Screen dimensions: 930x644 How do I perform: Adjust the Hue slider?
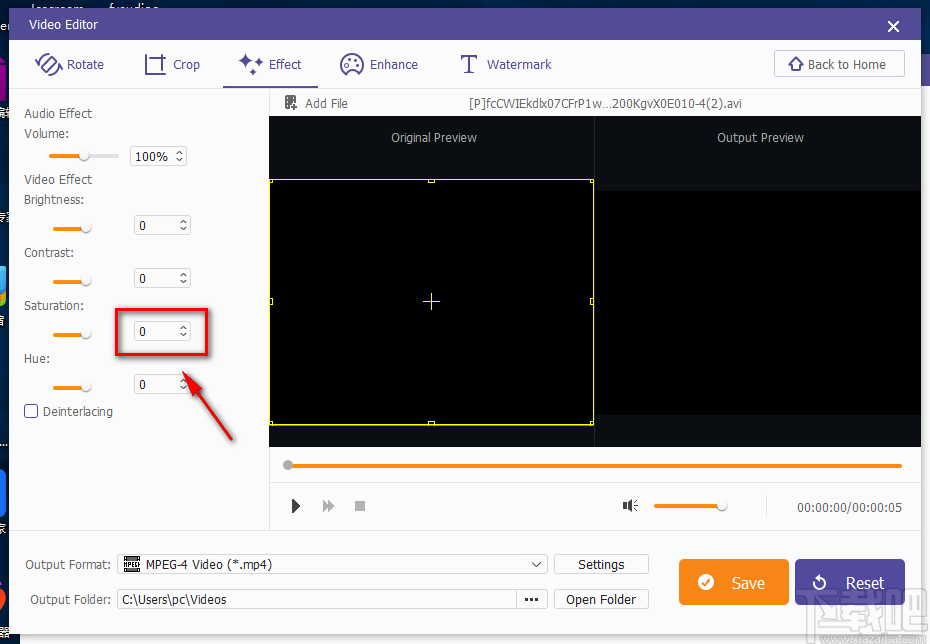72,387
